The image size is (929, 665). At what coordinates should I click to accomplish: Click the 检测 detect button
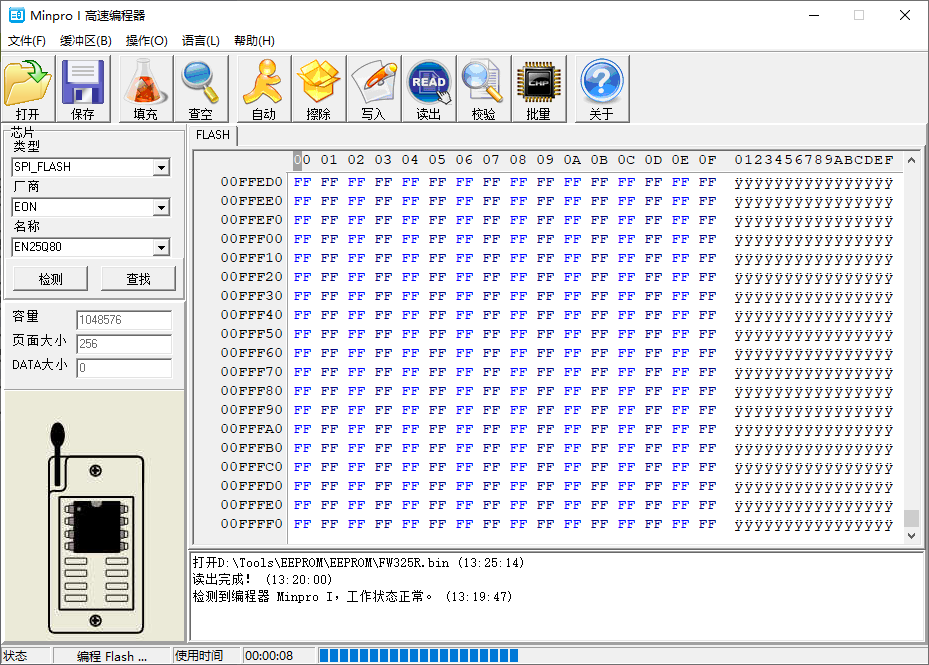50,277
